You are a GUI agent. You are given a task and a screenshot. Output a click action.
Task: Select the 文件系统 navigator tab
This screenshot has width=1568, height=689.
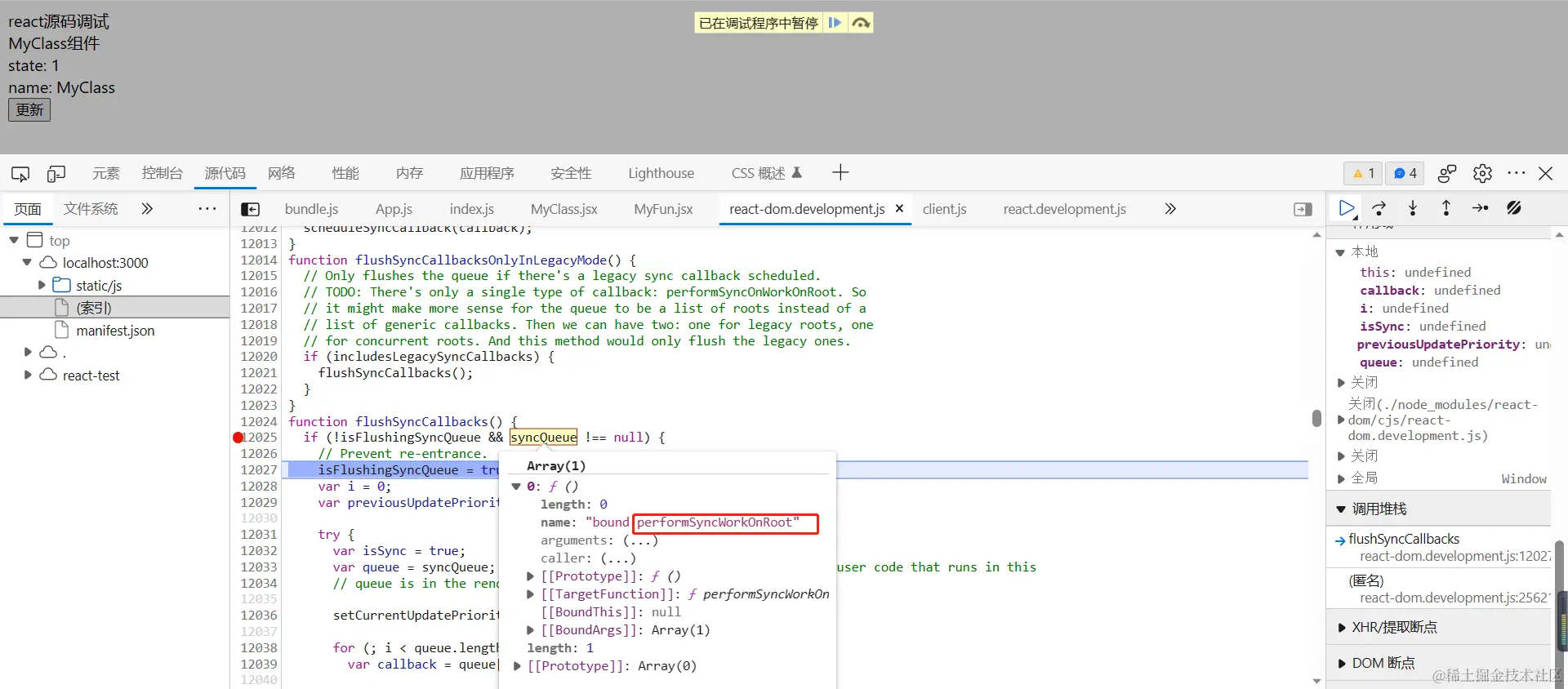point(91,209)
